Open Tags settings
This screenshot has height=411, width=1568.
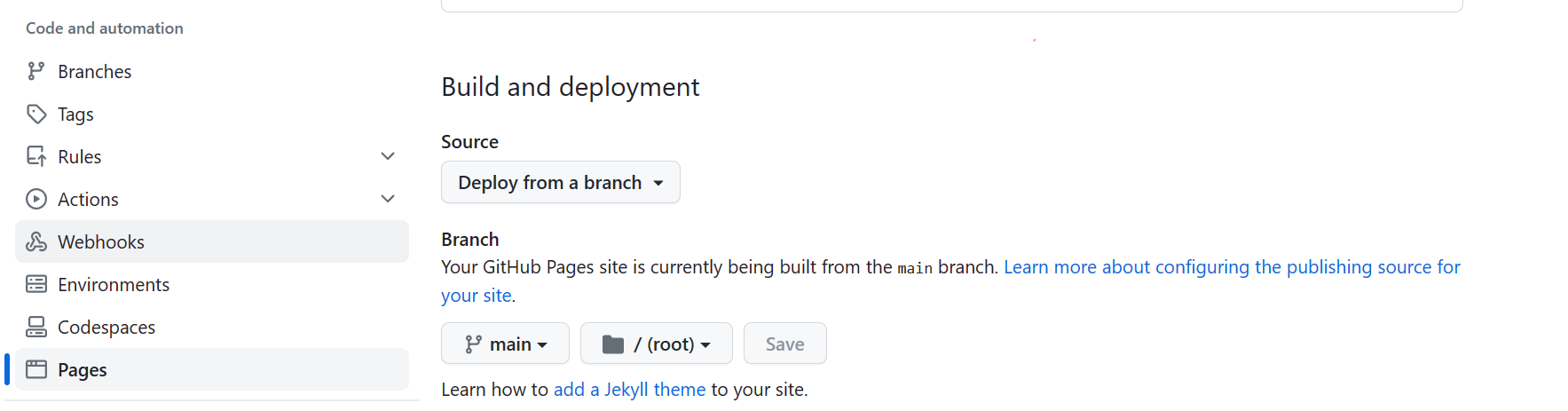tap(212, 114)
